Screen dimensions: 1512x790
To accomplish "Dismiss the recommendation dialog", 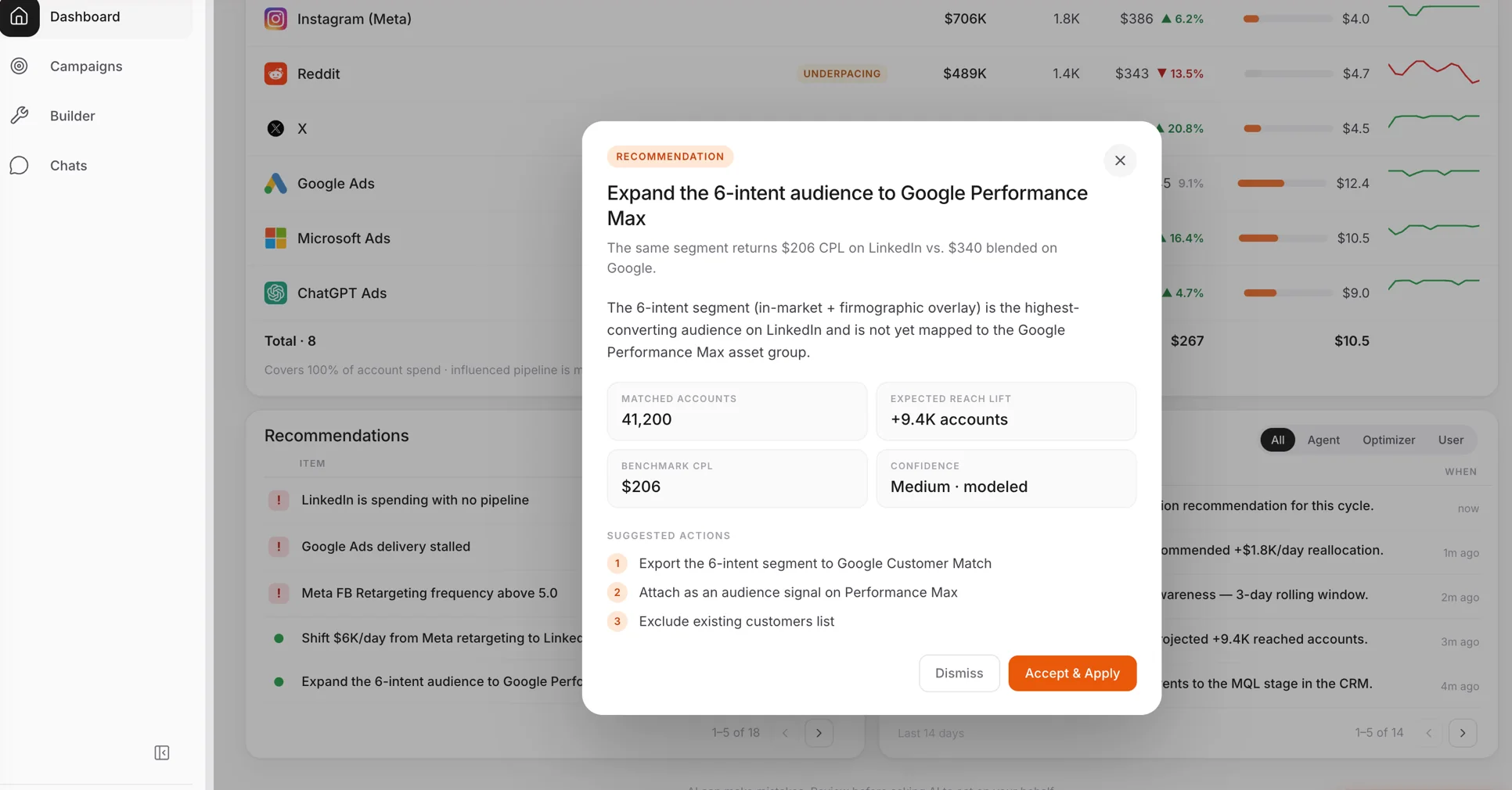I will [959, 673].
